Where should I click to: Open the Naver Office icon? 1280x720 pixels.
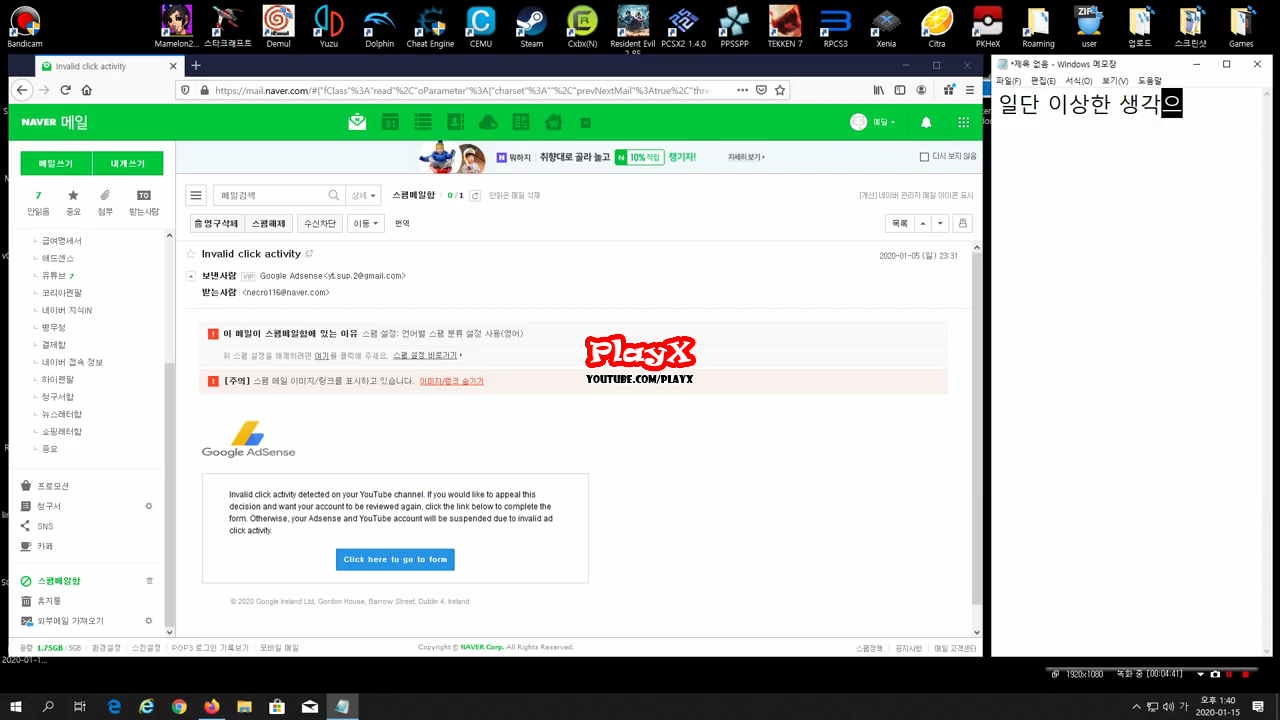pyautogui.click(x=521, y=122)
